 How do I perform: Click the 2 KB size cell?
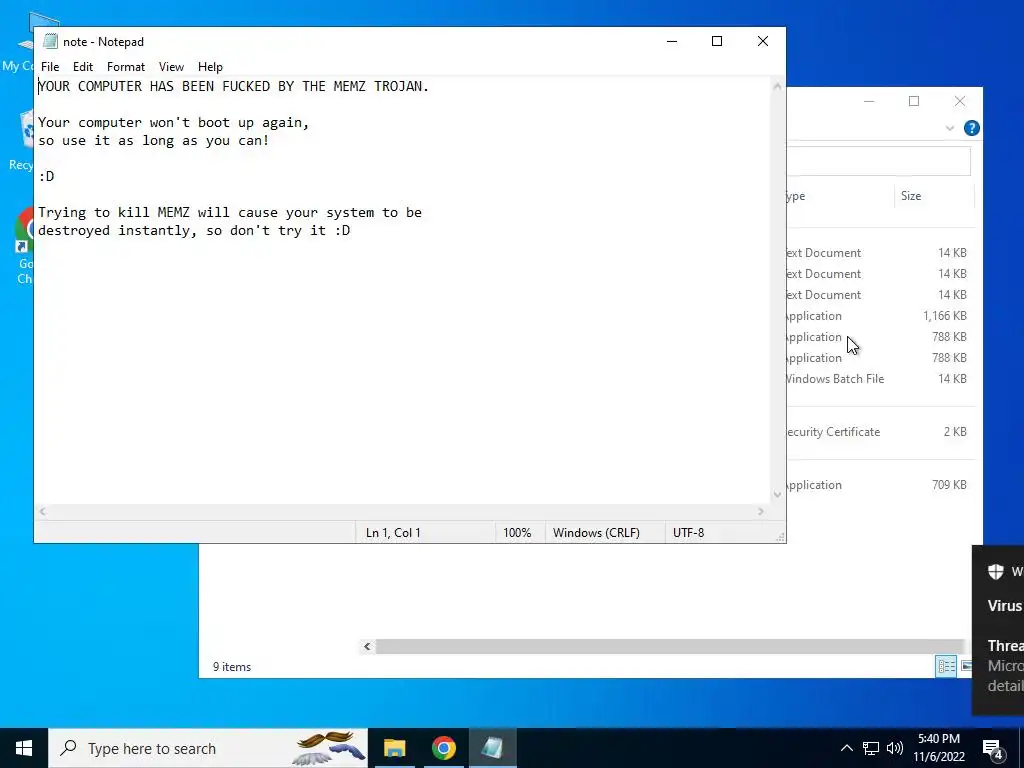(x=955, y=432)
